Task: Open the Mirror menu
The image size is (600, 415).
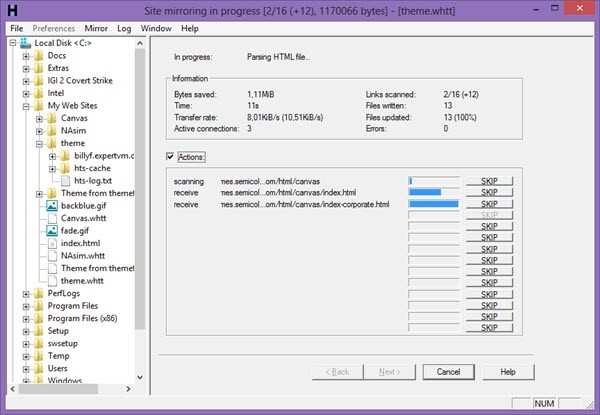Action: coord(96,28)
